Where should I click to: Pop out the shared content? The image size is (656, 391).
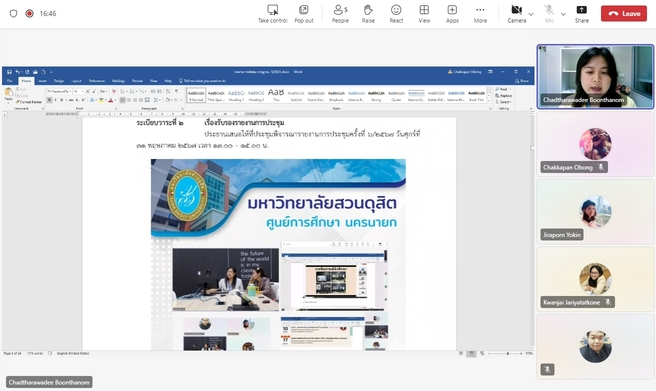pyautogui.click(x=304, y=10)
